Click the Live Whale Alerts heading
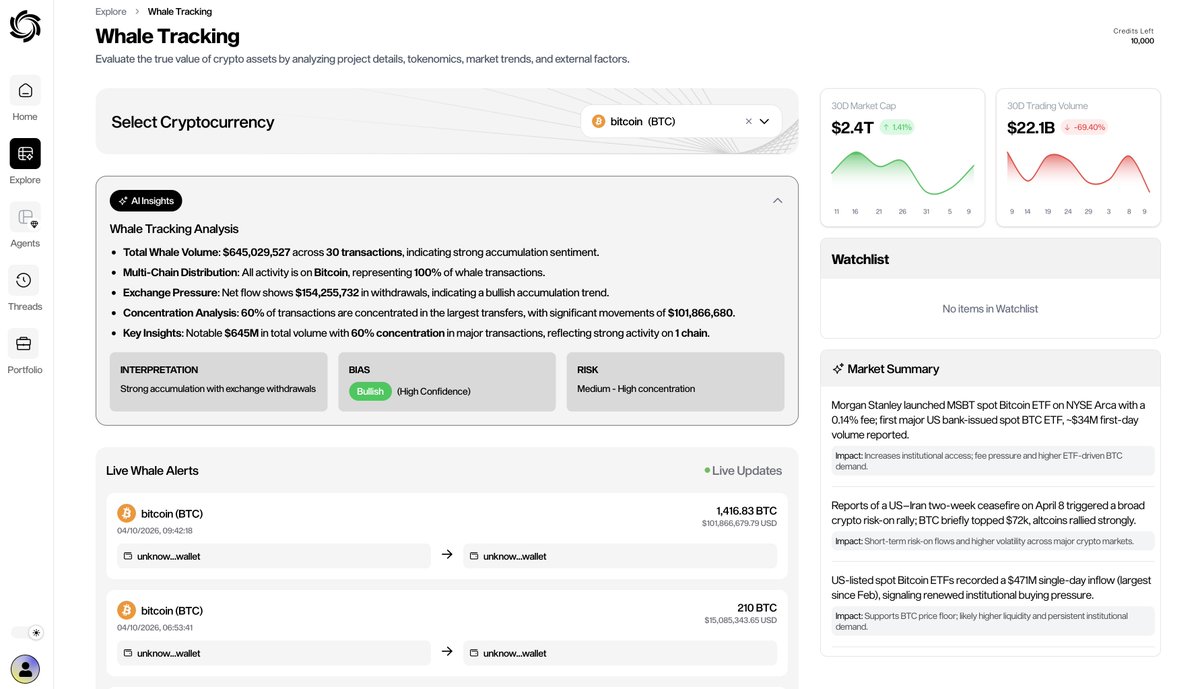The image size is (1200, 689). pos(152,470)
